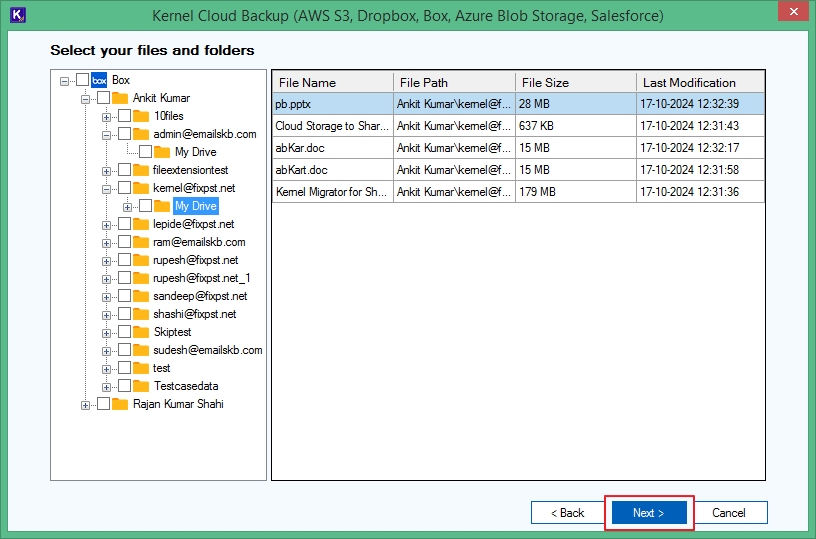Image resolution: width=816 pixels, height=539 pixels.
Task: Select the Kernel Migrator for Sh... file
Action: point(332,192)
